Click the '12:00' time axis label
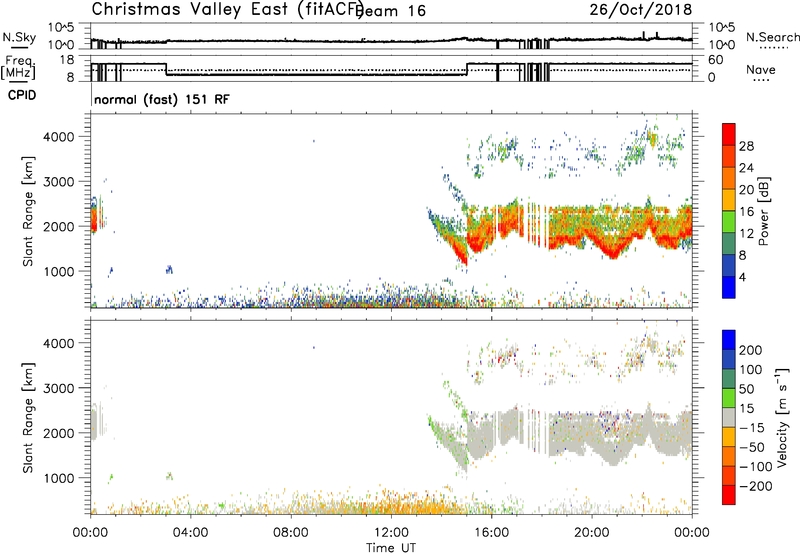This screenshot has width=800, height=554. pyautogui.click(x=391, y=533)
